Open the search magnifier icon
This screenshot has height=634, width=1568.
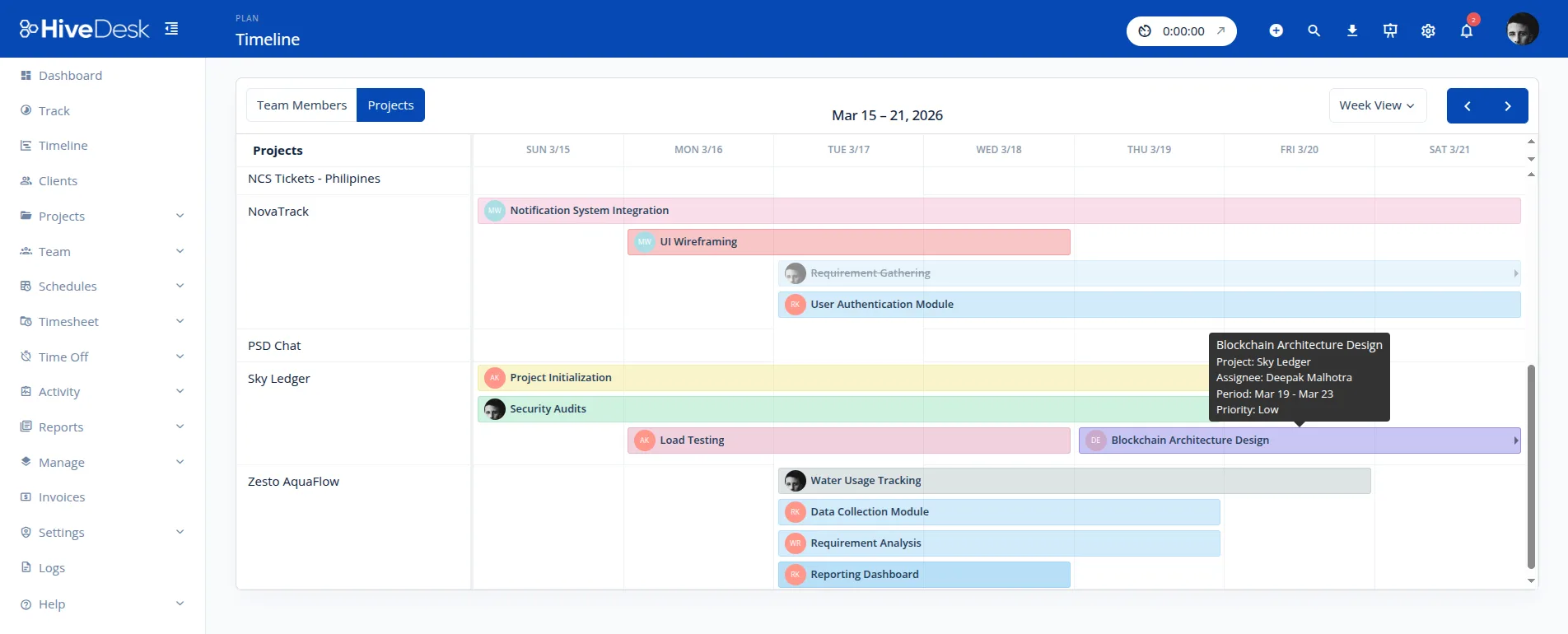click(1314, 30)
